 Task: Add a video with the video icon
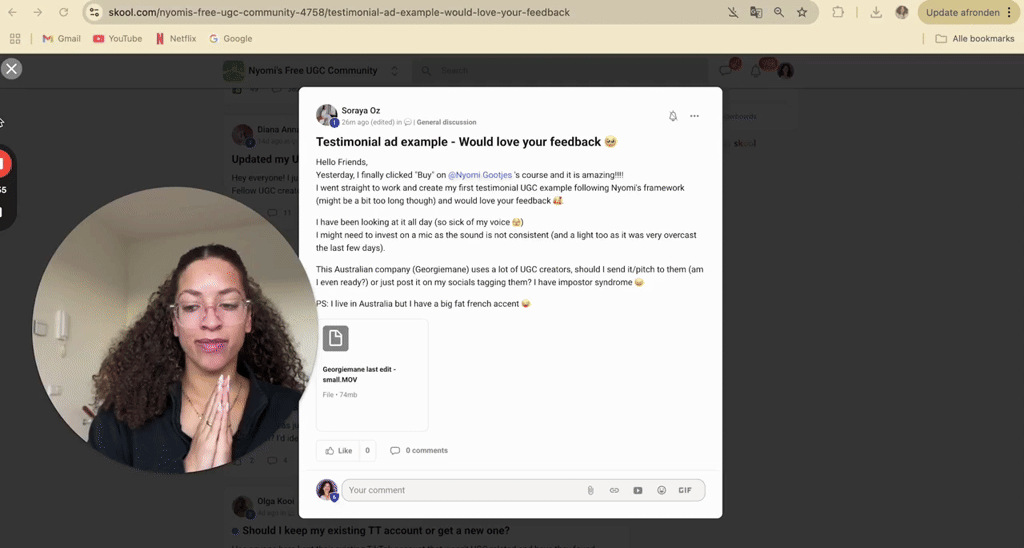637,491
